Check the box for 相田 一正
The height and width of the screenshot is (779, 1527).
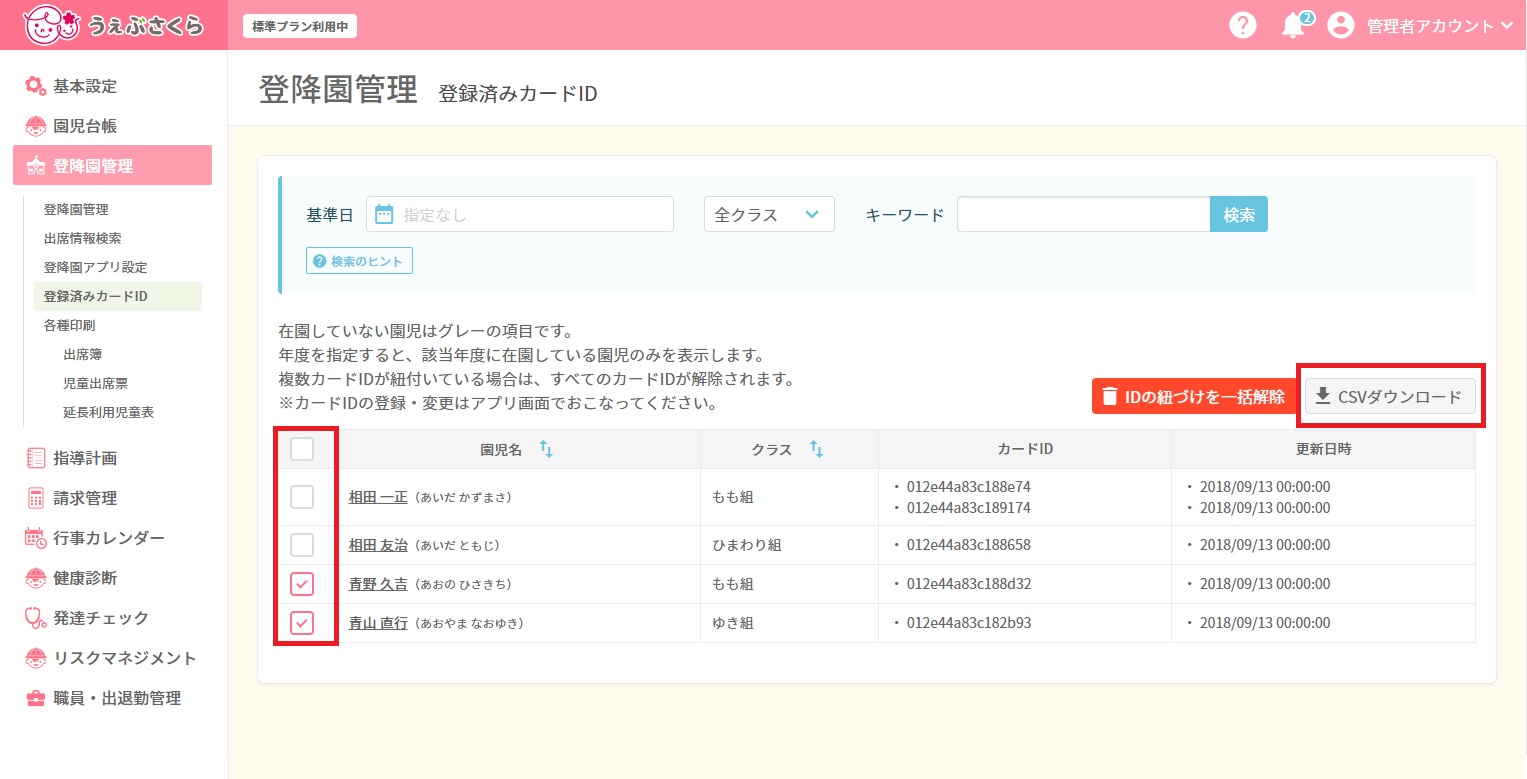[302, 497]
